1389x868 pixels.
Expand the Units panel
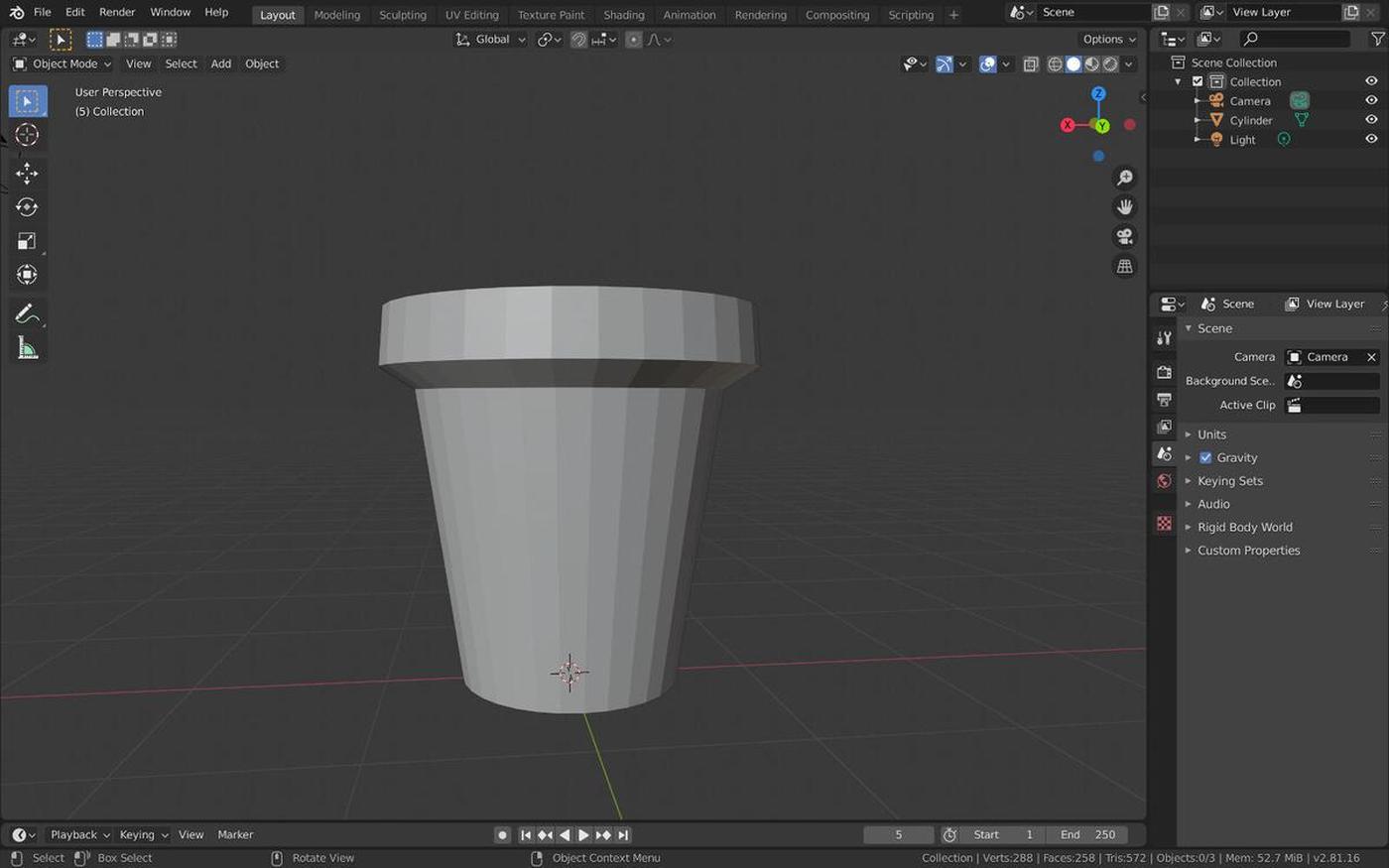(1211, 434)
